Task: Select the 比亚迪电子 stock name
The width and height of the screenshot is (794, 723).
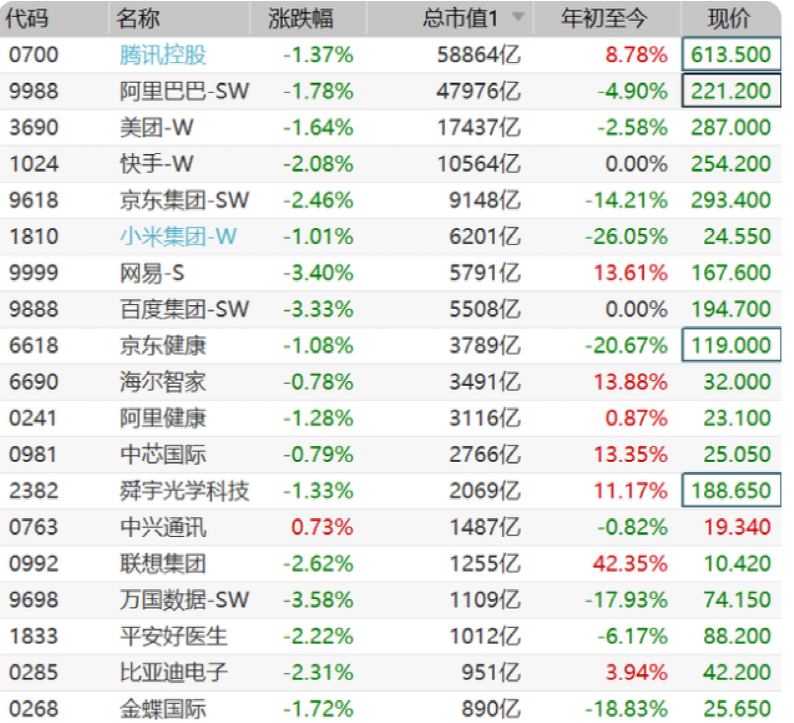Action: [174, 672]
